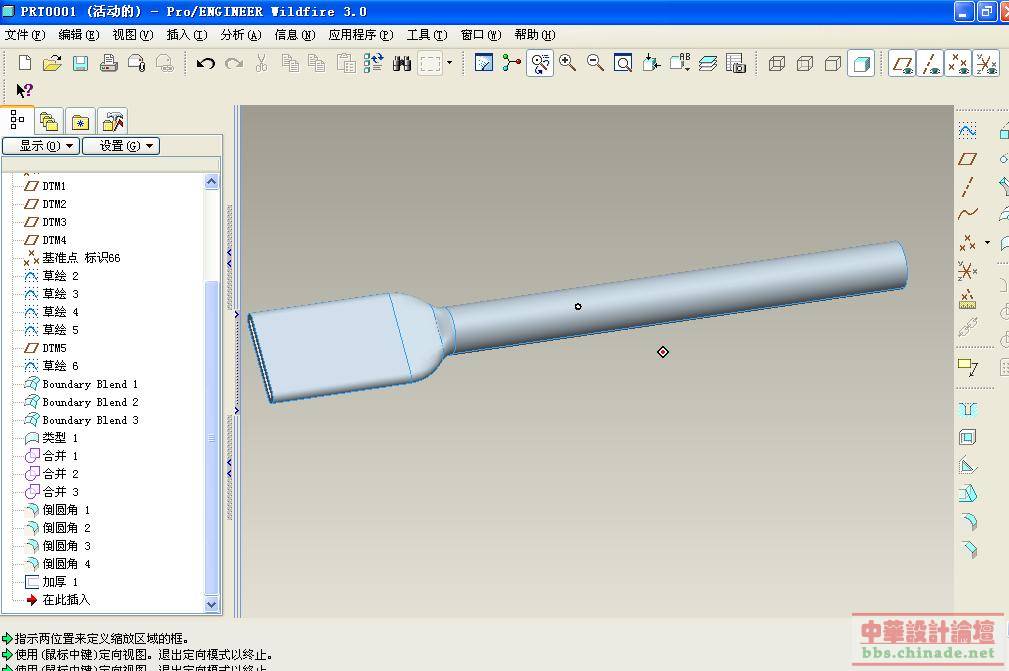Switch to no hidden display
The height and width of the screenshot is (671, 1009).
[833, 63]
